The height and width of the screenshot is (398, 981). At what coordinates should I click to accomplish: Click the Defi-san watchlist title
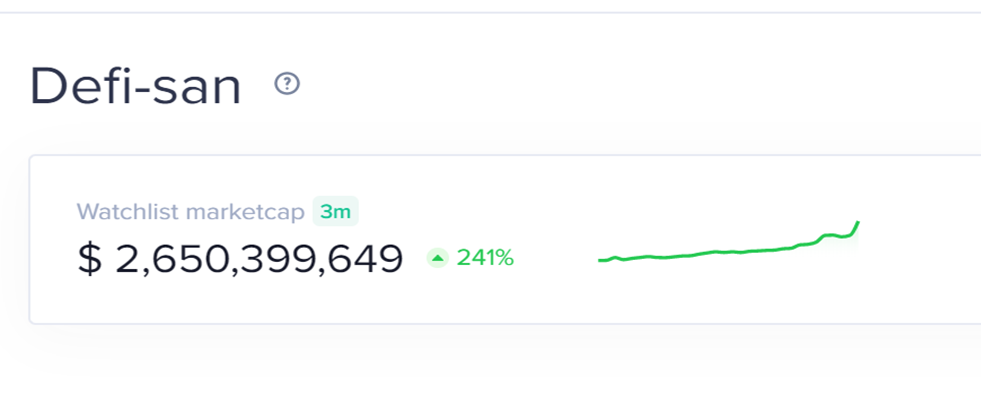pos(135,86)
